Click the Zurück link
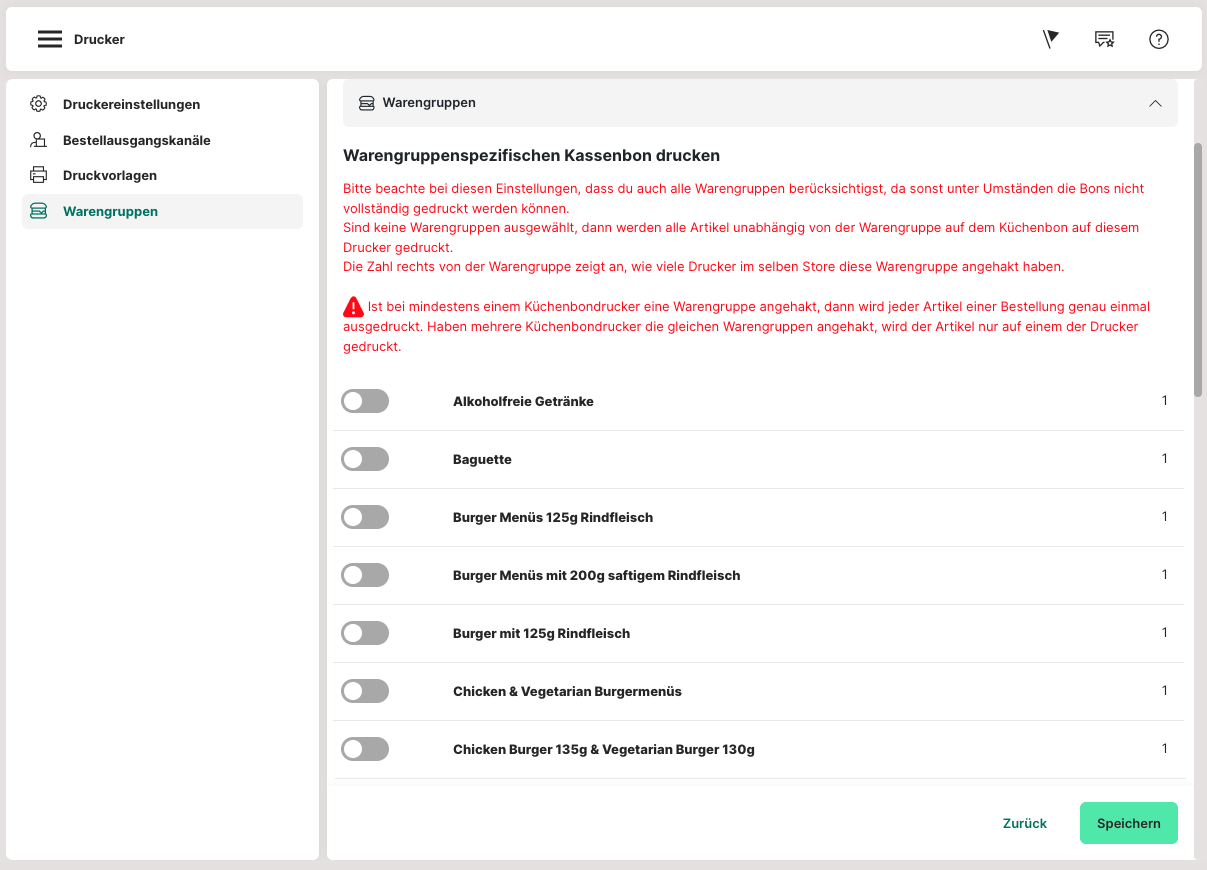The image size is (1207, 870). click(x=1024, y=823)
